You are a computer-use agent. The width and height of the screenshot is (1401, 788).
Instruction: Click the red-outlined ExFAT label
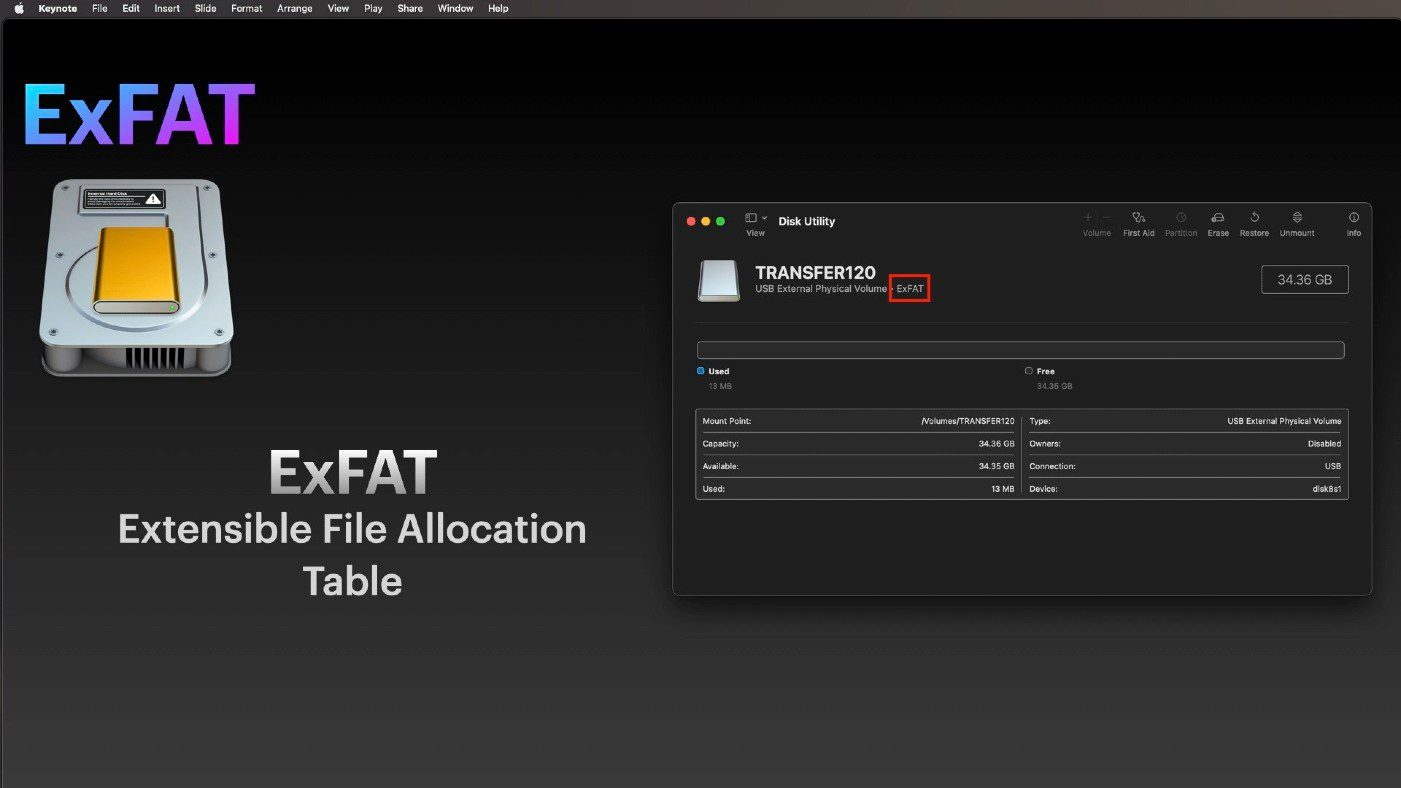[x=910, y=289]
